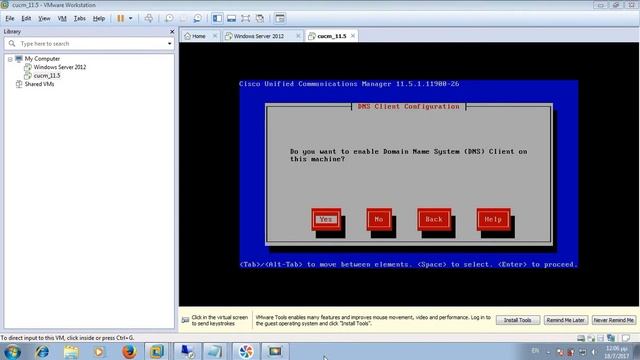The width and height of the screenshot is (640, 360).
Task: Collapse the My Computer tree node
Action: (x=10, y=59)
